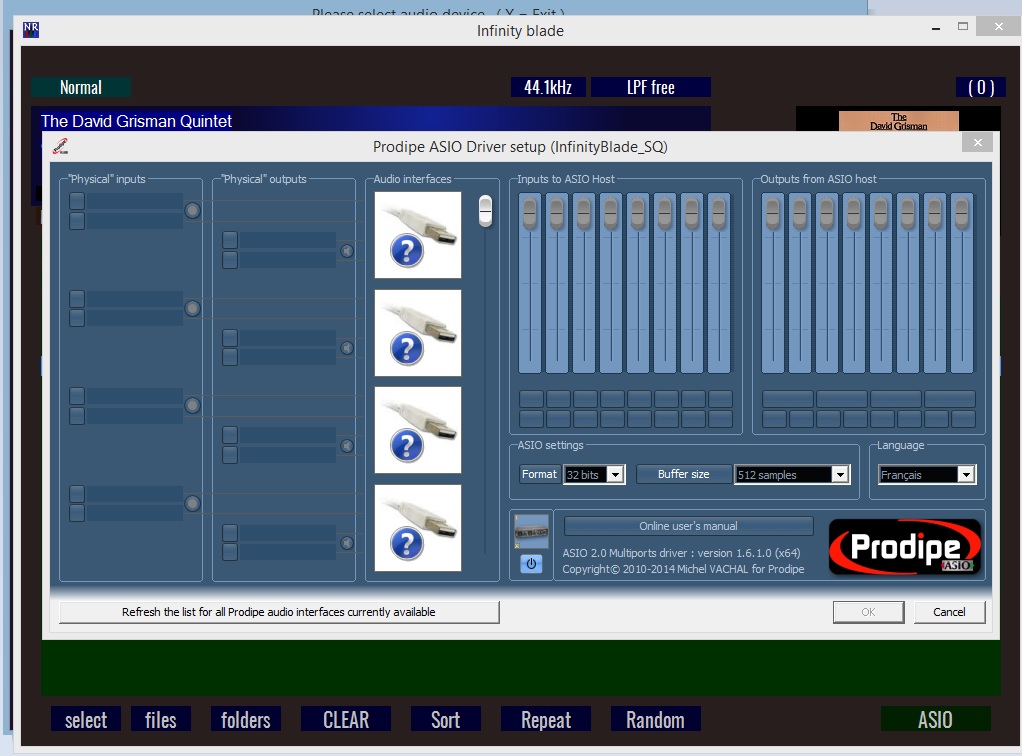
Task: Click the fourth physical outputs speaker icon
Action: (347, 543)
